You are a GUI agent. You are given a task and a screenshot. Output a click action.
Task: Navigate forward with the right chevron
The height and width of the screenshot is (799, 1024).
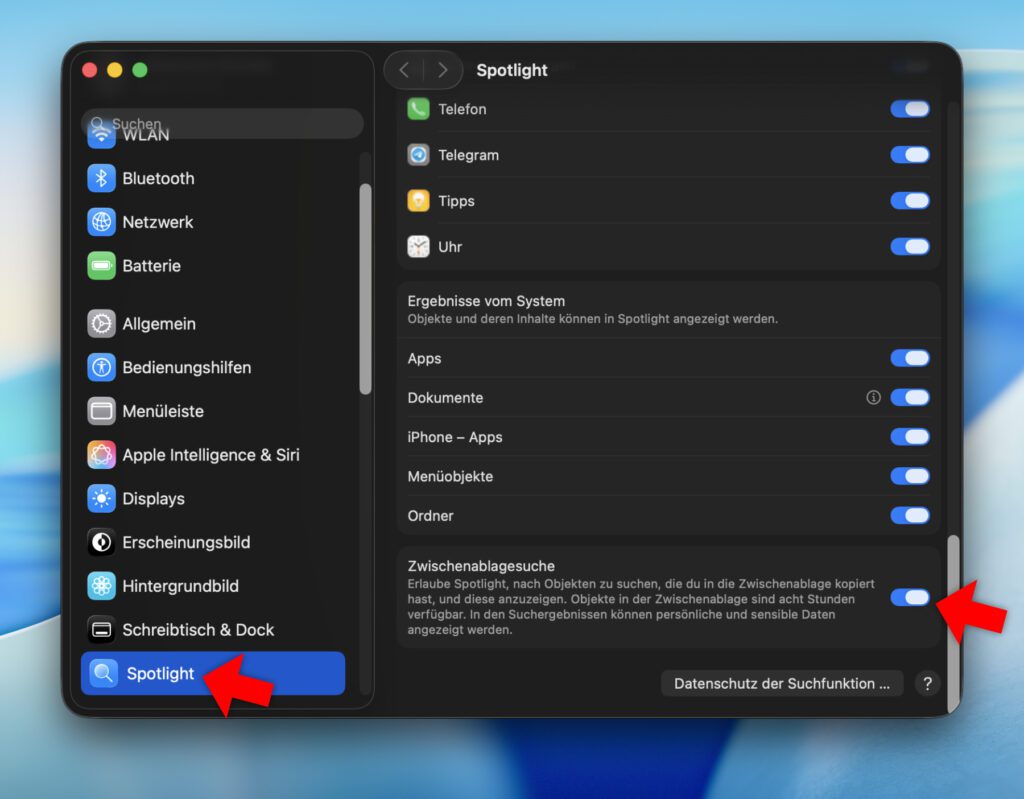442,70
